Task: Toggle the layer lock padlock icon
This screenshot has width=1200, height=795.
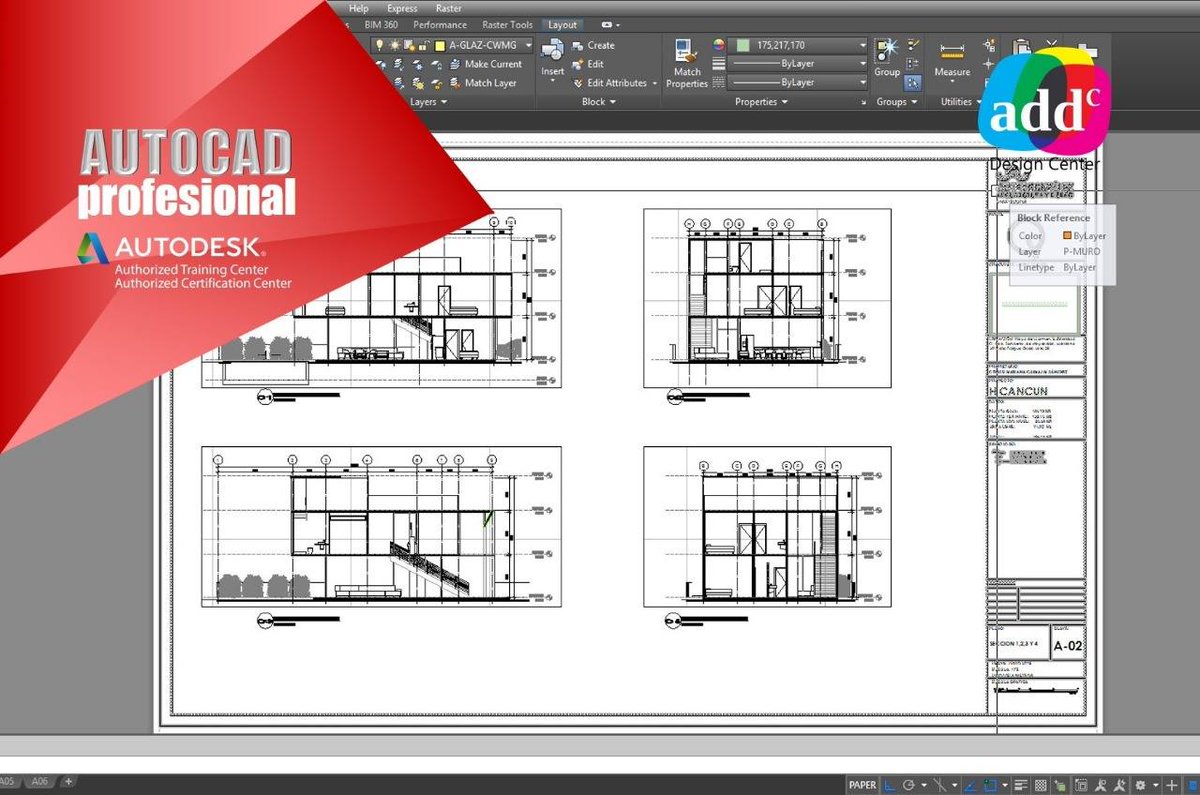Action: point(423,45)
